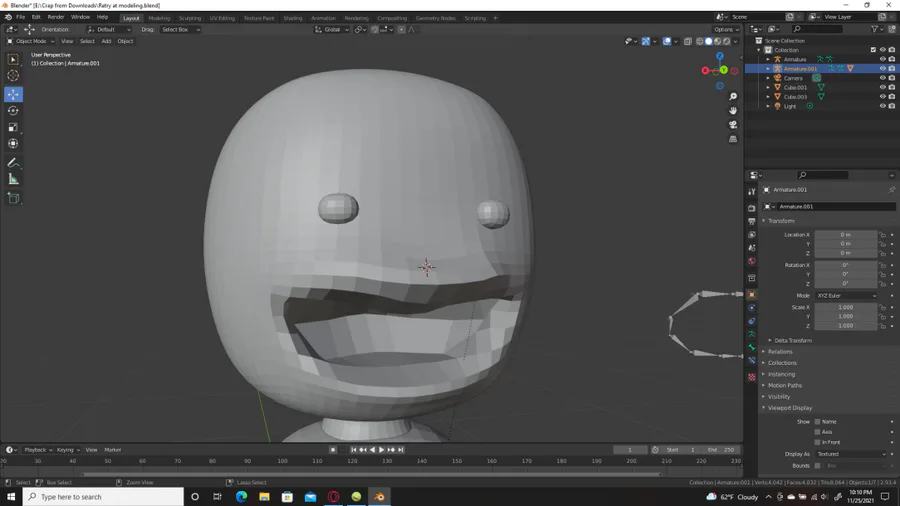Click the Add Cube tool

tap(13, 198)
